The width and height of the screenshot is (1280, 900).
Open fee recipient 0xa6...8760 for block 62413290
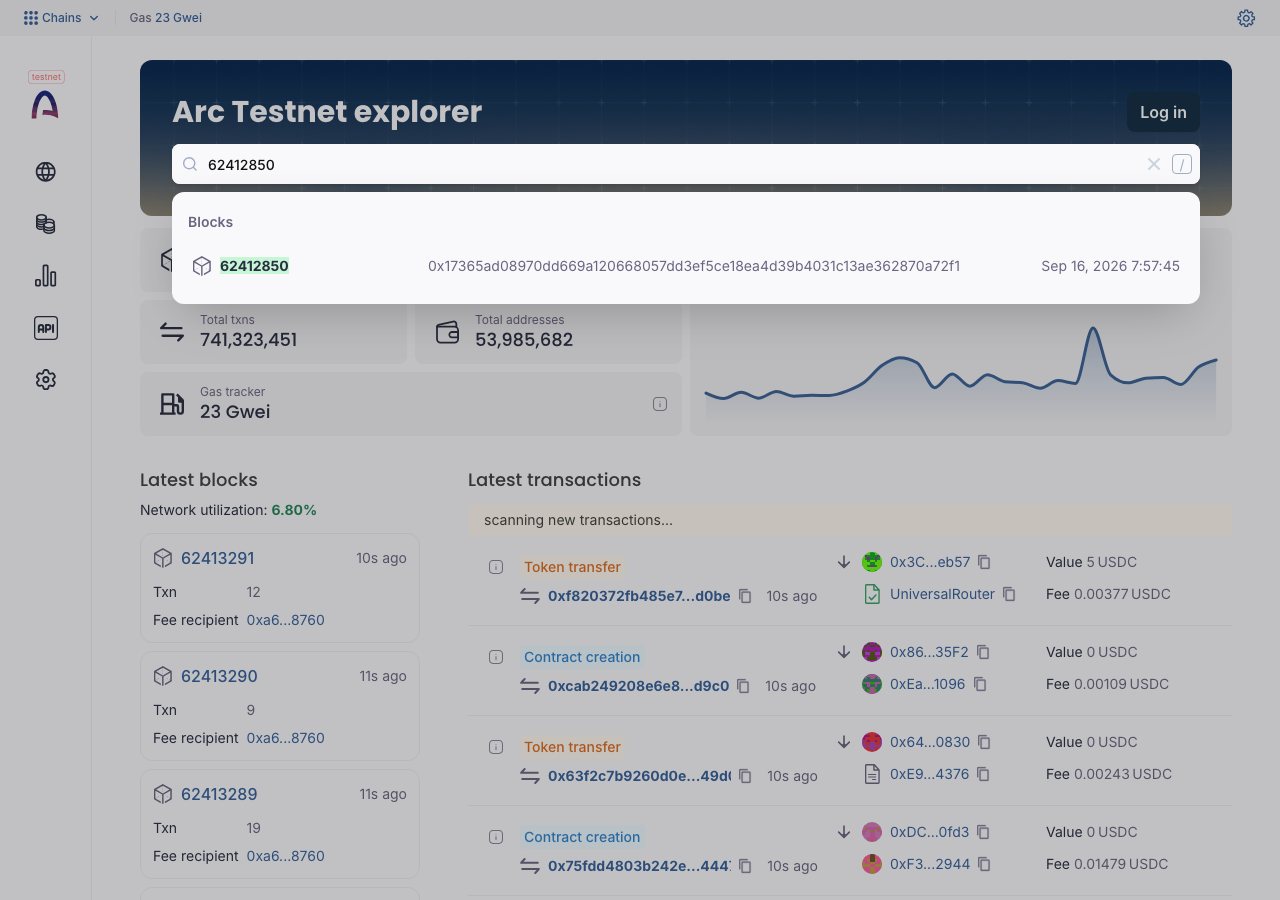click(x=286, y=738)
